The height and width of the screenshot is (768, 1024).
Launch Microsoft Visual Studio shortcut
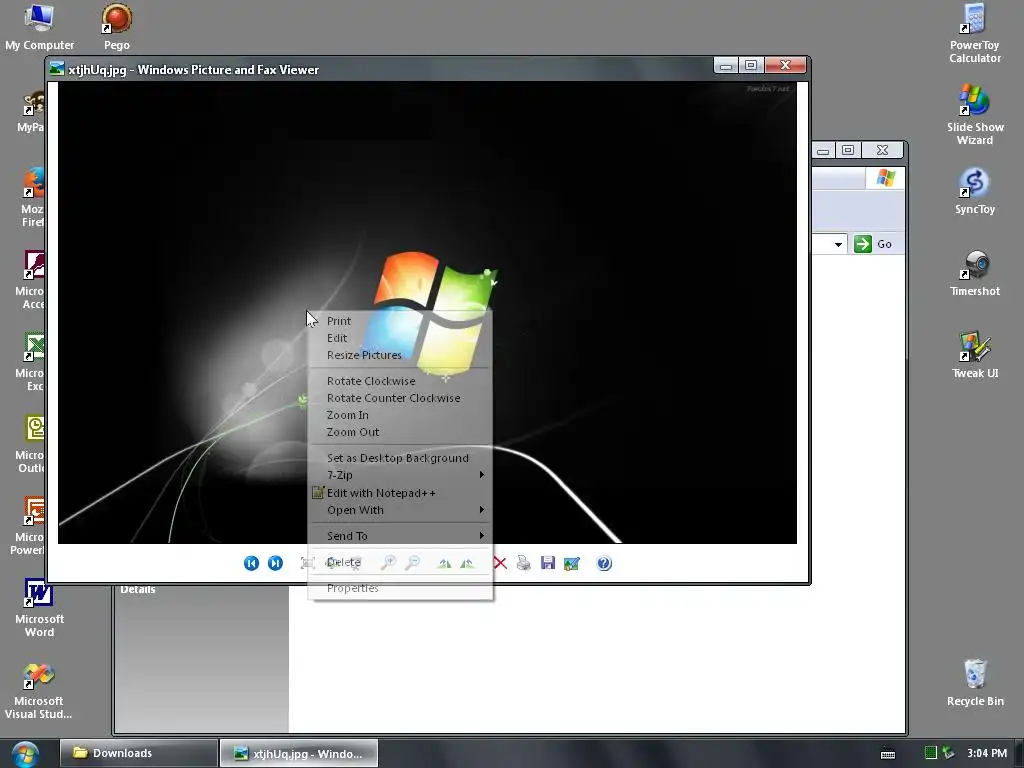point(39,691)
